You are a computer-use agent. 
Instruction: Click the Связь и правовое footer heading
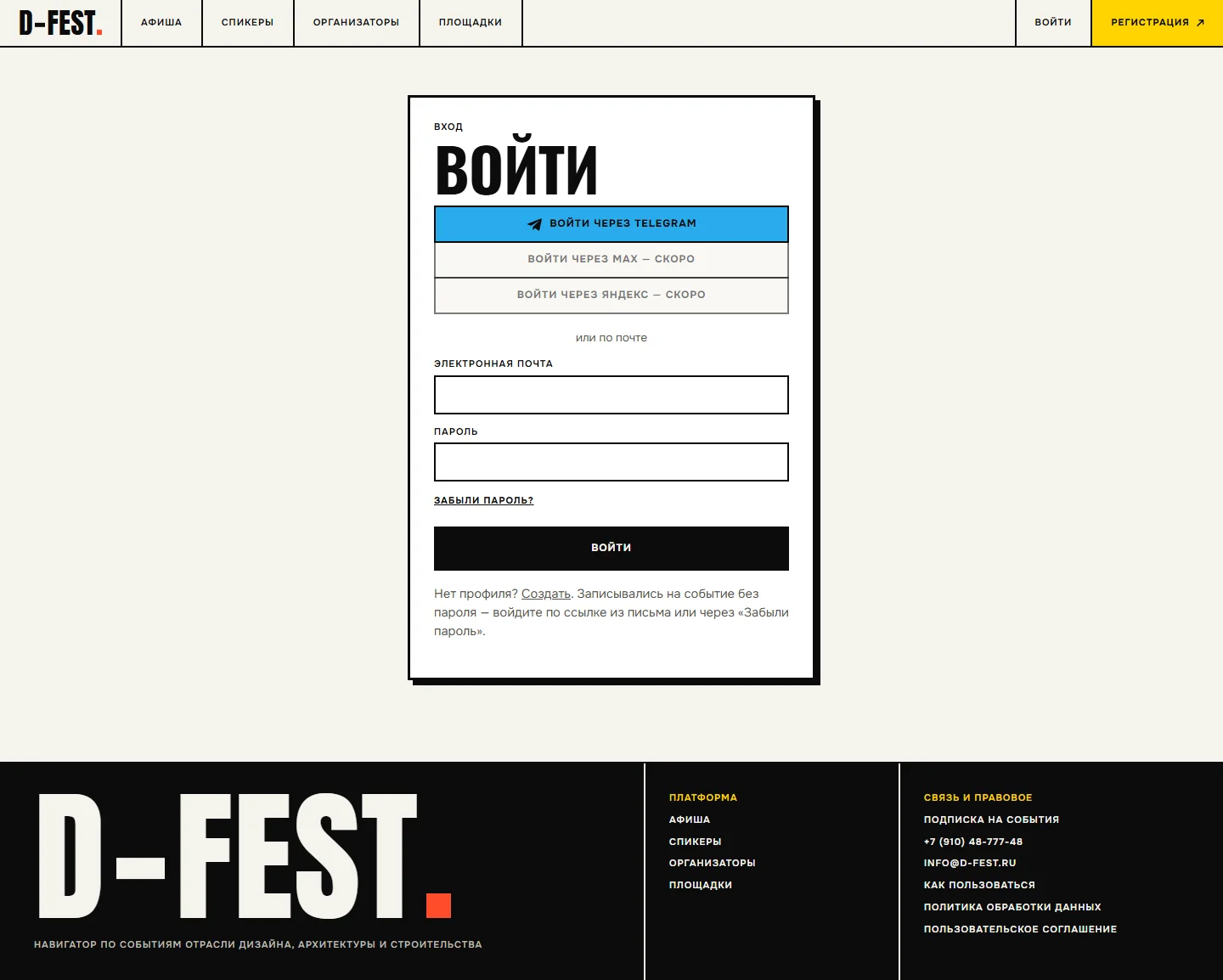point(978,797)
